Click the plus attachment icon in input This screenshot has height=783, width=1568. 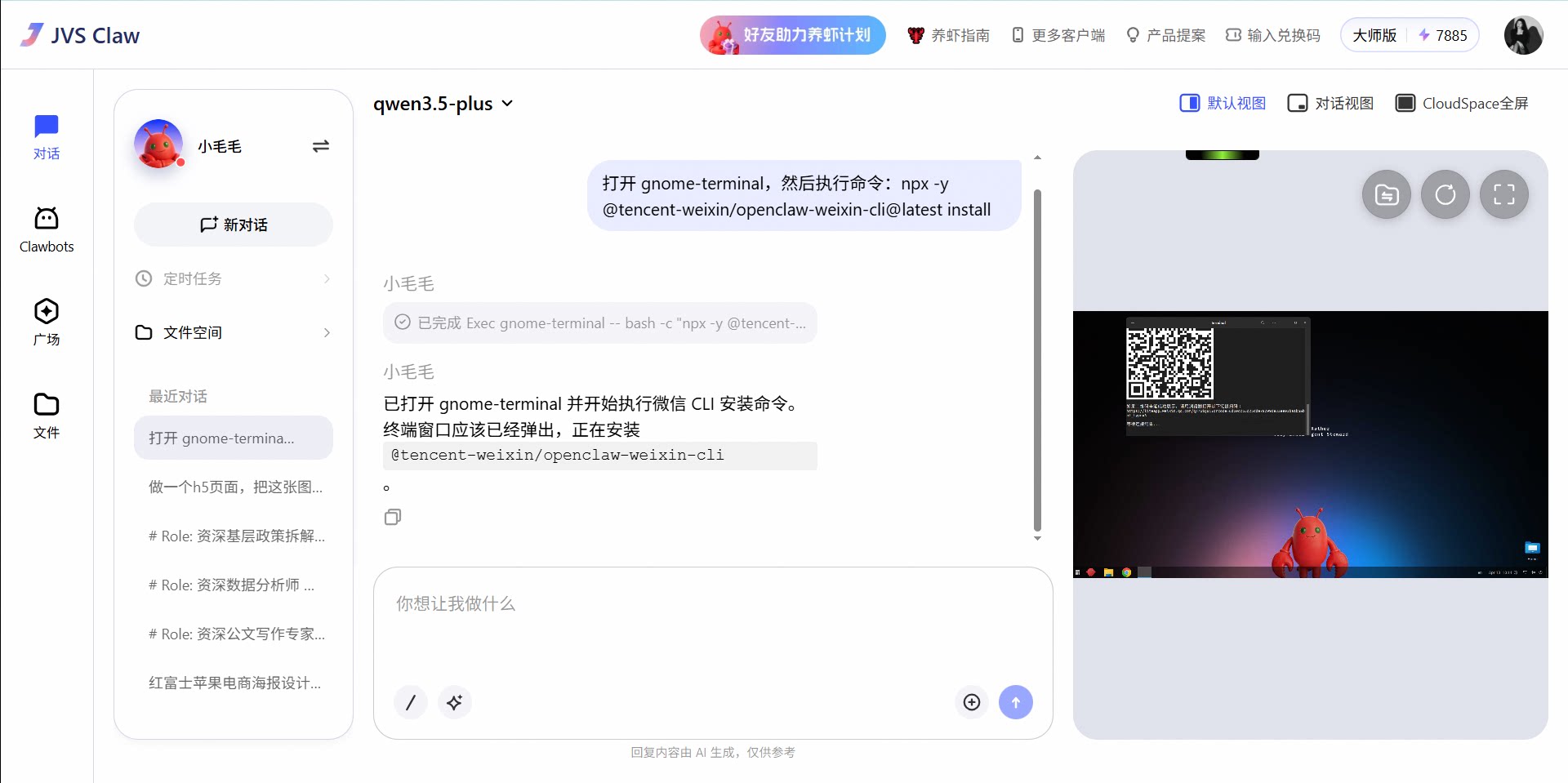(971, 702)
